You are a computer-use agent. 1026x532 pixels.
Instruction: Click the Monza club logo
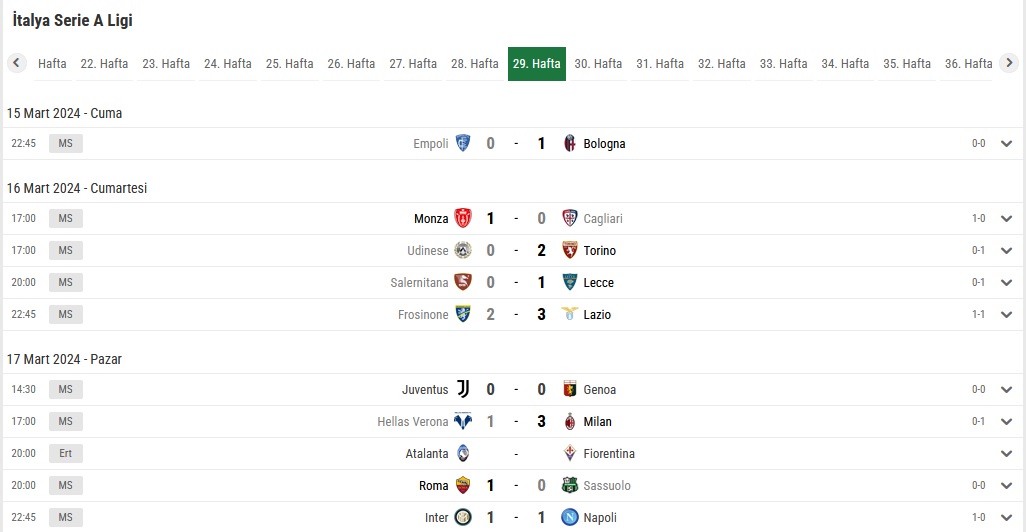(463, 219)
